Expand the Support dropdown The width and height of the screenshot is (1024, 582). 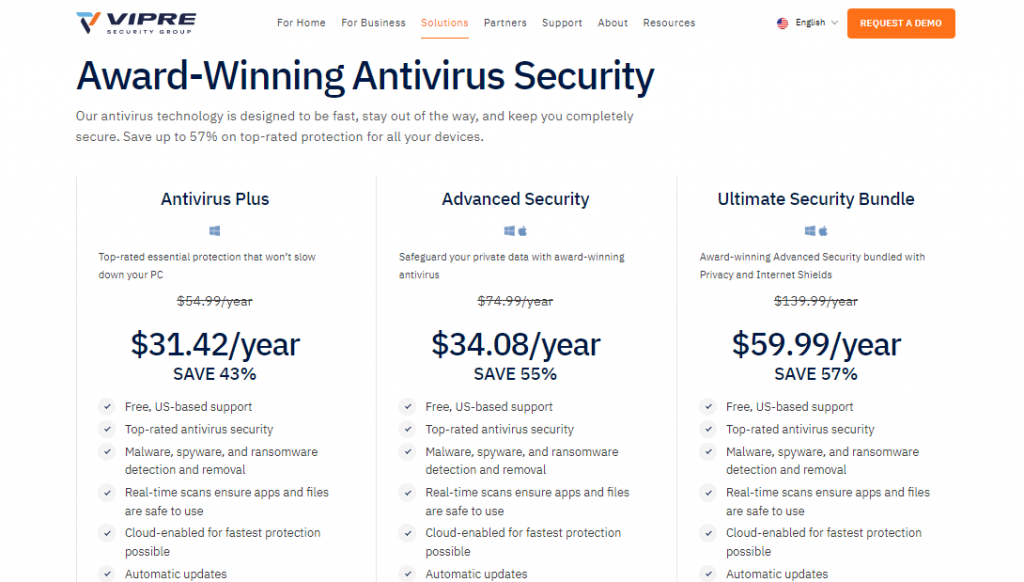coord(561,22)
